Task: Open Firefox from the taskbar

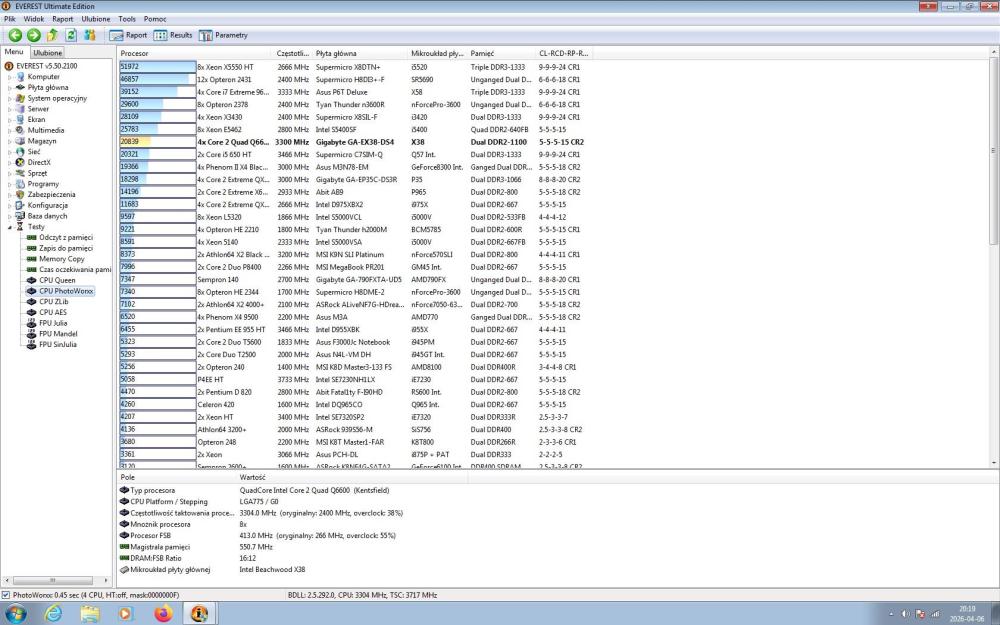Action: click(x=163, y=614)
